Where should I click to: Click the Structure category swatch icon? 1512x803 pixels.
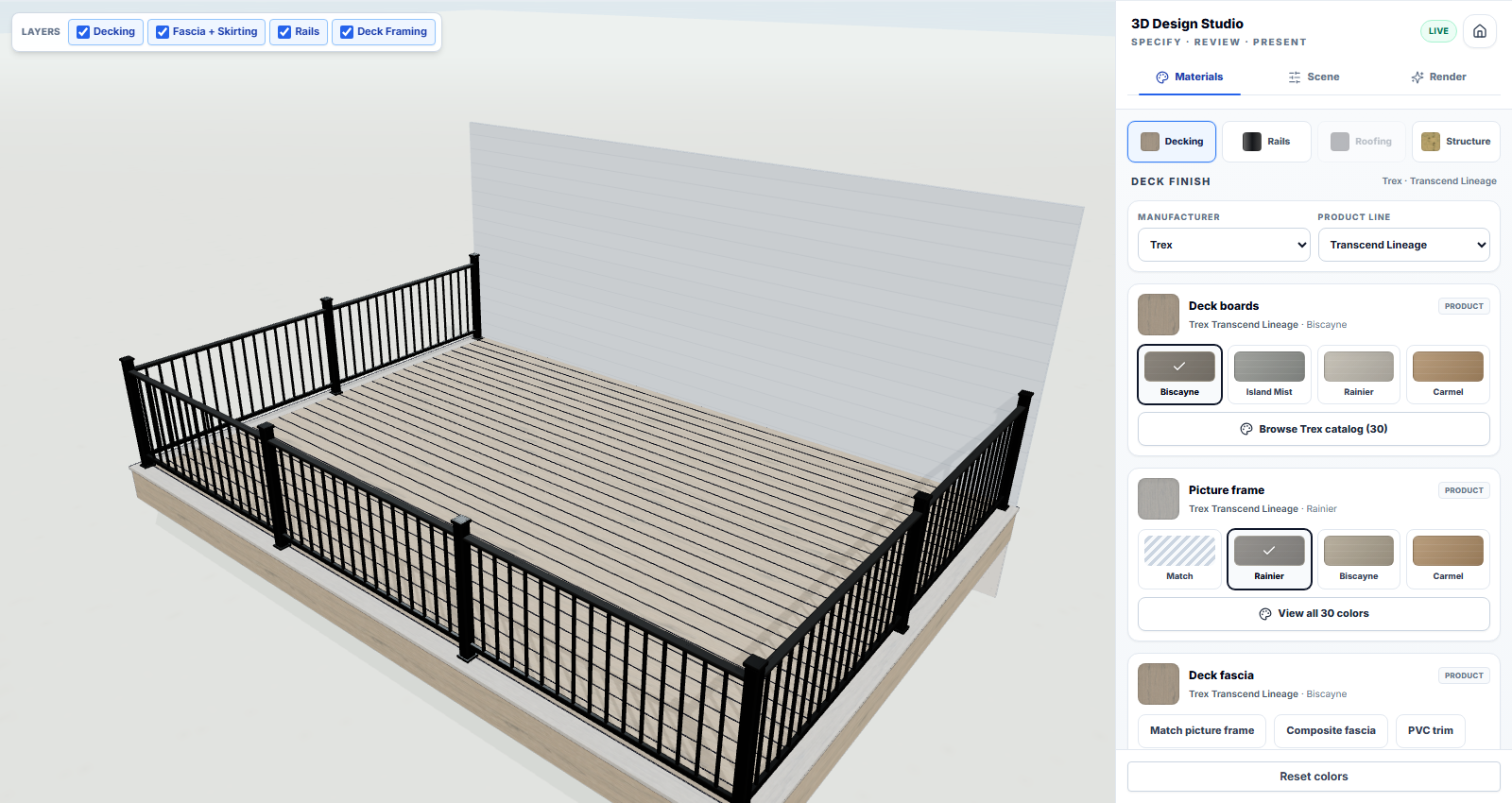pos(1431,142)
